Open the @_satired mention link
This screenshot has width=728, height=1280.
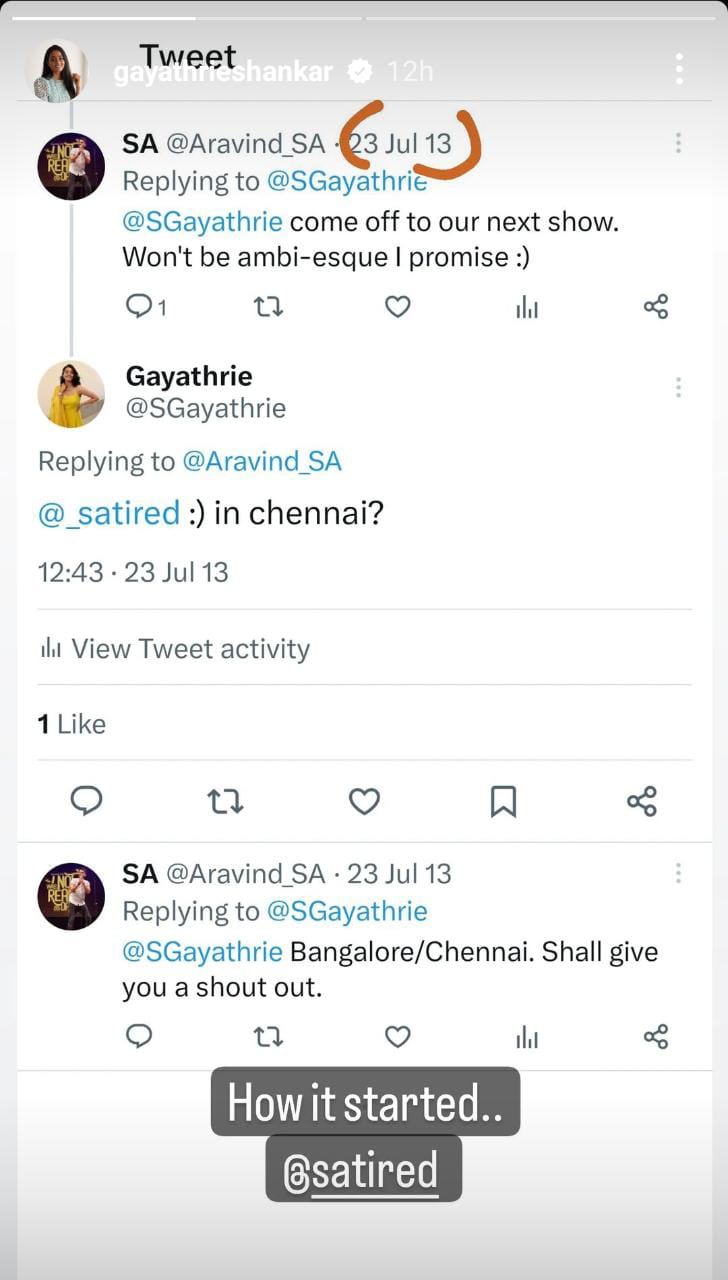point(108,513)
